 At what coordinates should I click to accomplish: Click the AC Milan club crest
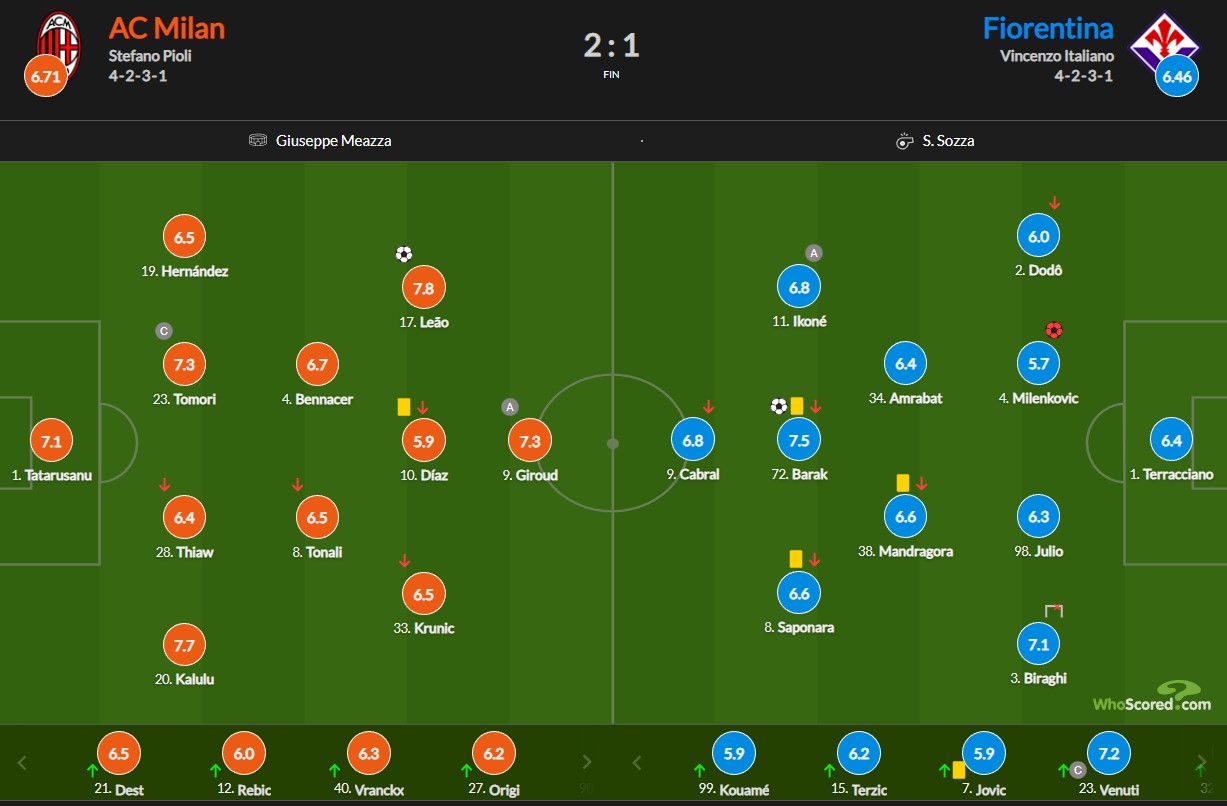[x=57, y=41]
